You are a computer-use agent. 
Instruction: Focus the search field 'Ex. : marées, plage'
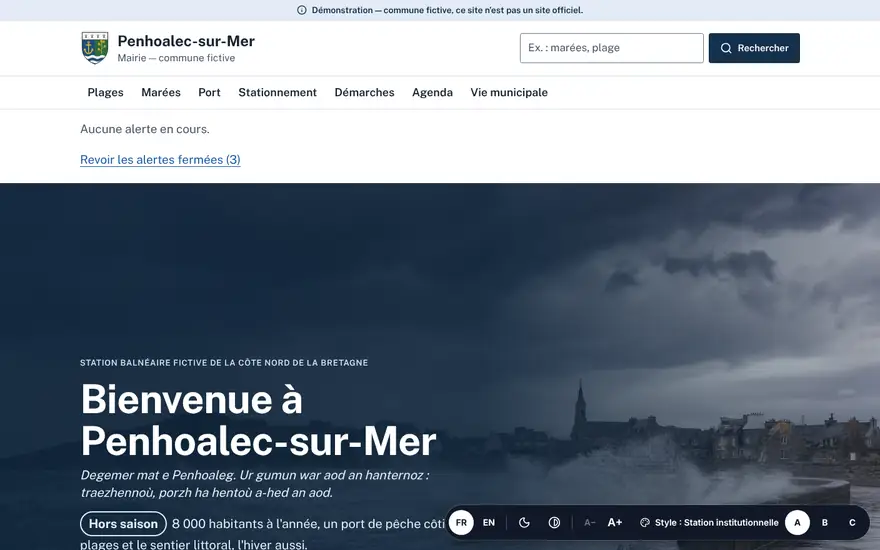coord(611,48)
